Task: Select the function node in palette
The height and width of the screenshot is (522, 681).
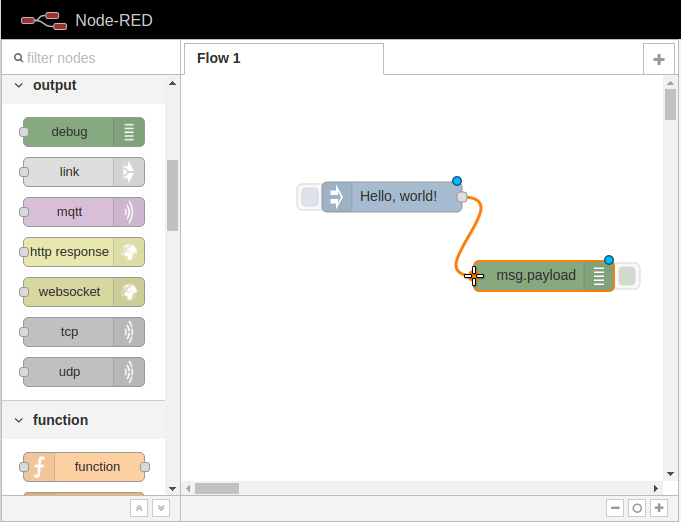Action: 84,467
